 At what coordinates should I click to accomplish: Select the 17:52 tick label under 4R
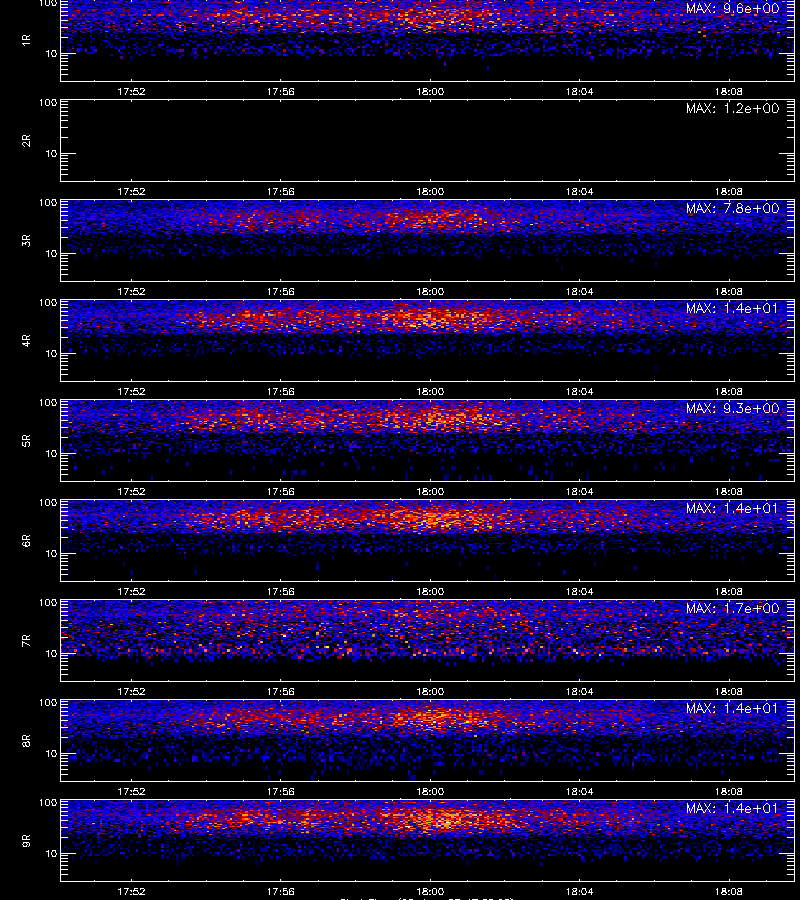[131, 391]
